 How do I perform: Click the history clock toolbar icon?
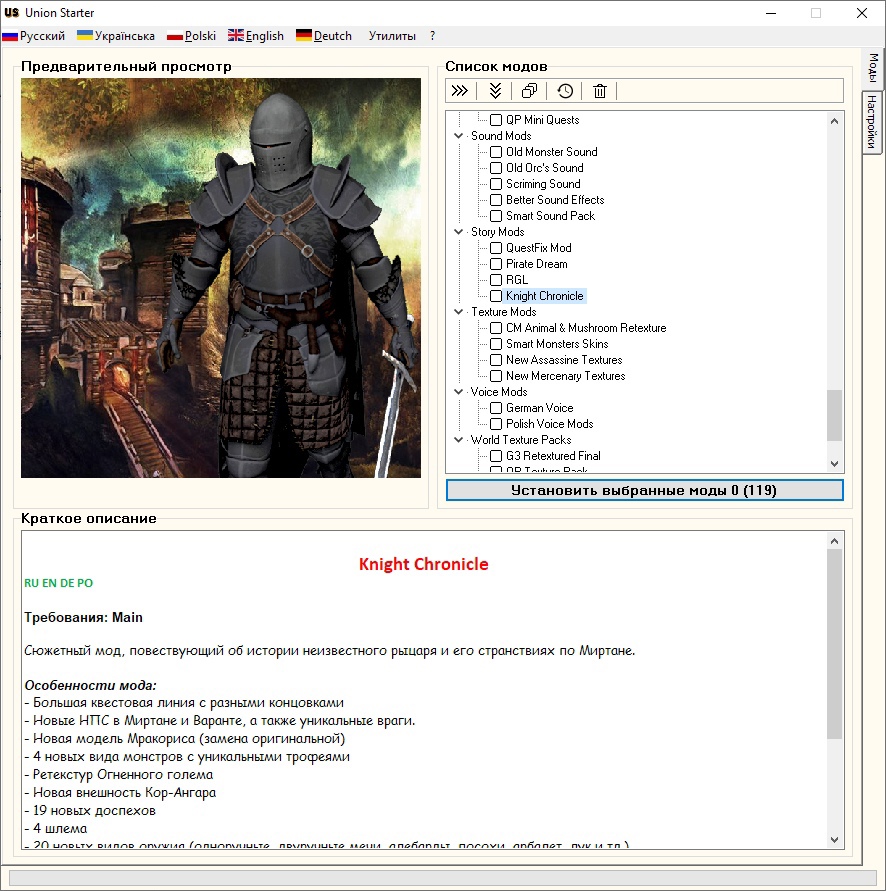565,91
